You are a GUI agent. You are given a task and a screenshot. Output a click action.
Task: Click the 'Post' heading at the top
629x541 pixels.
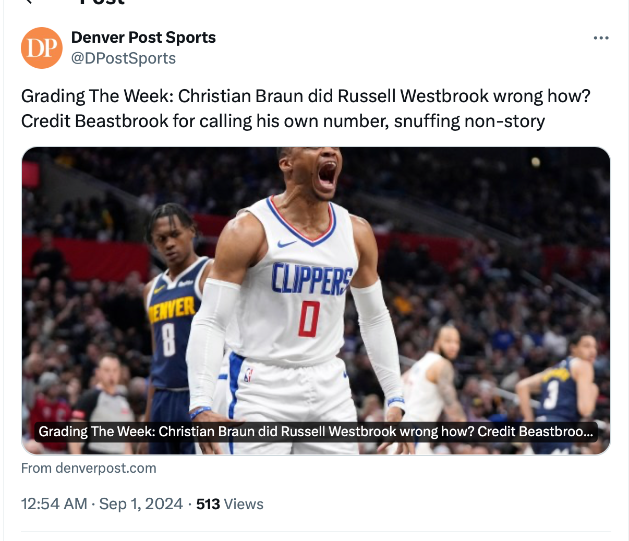coord(102,4)
